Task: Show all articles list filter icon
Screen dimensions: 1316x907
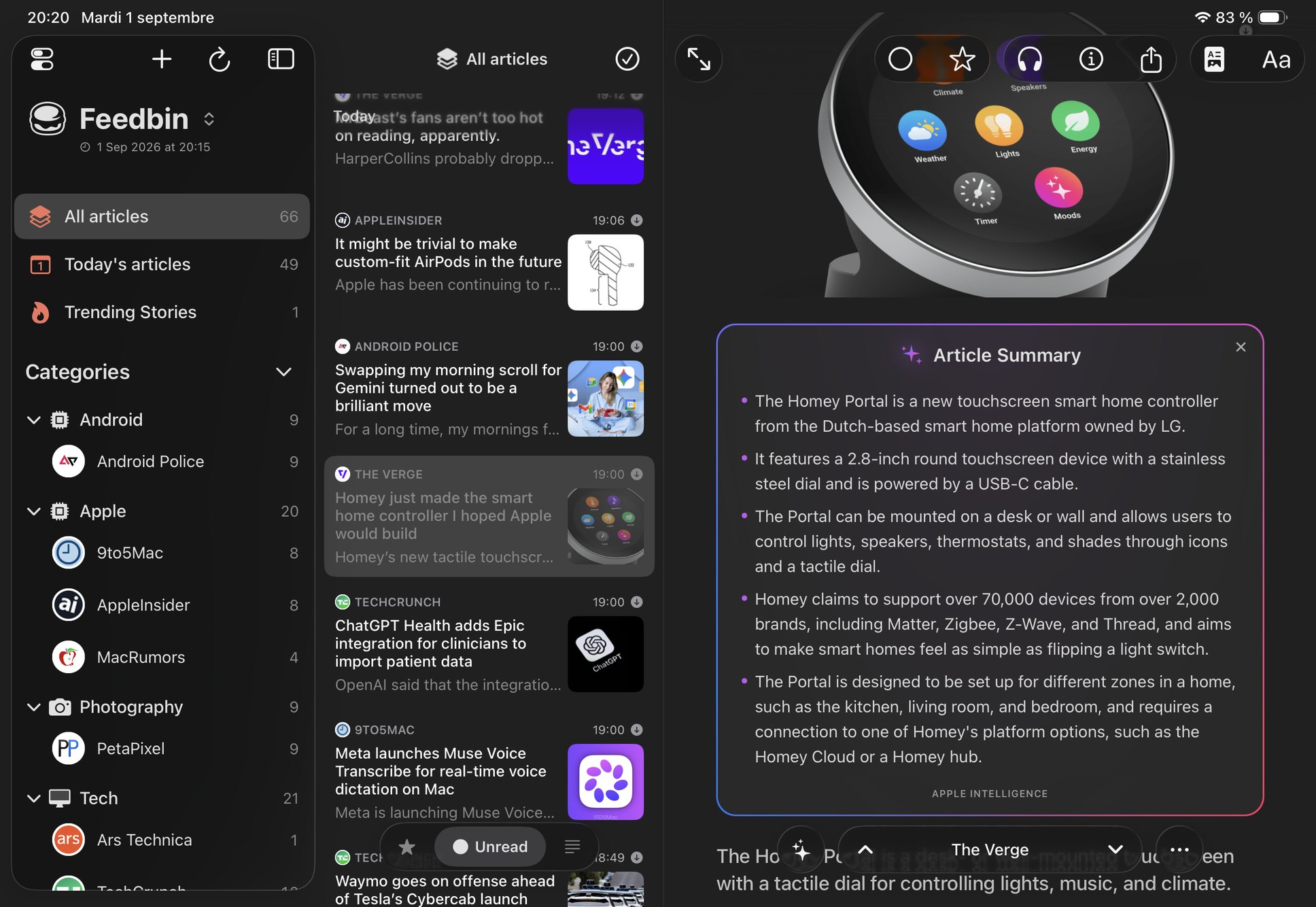Action: [x=572, y=846]
